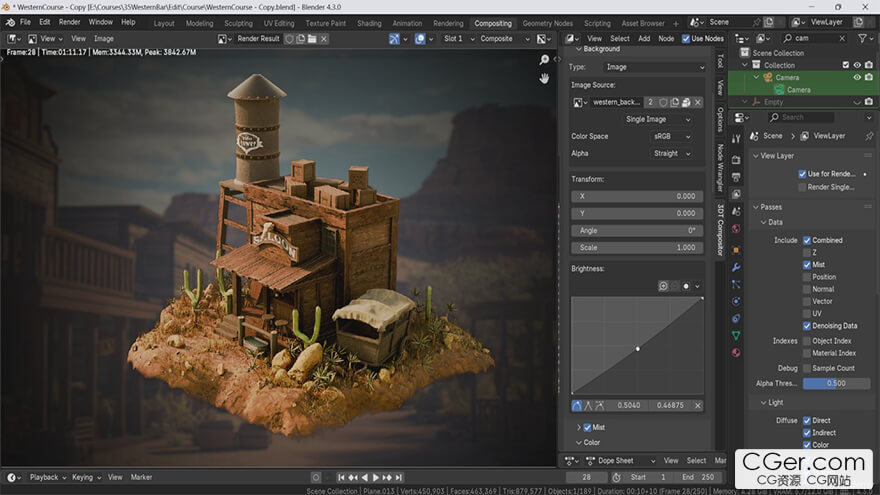Open the Render menu

pos(70,22)
